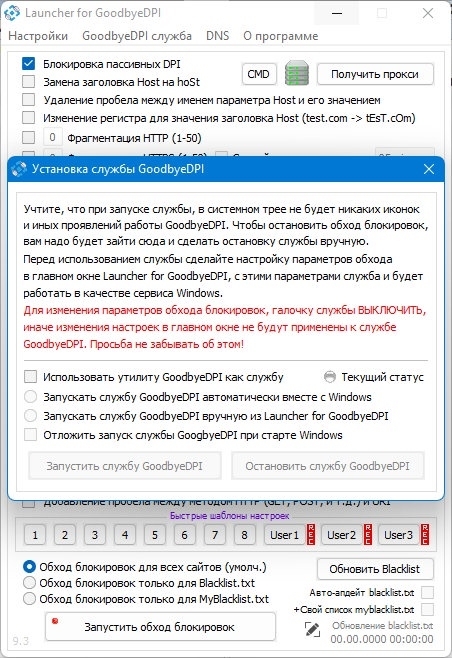452x658 pixels.
Task: Select Обход блокировок только для Blacklist.txt
Action: [x=29, y=582]
